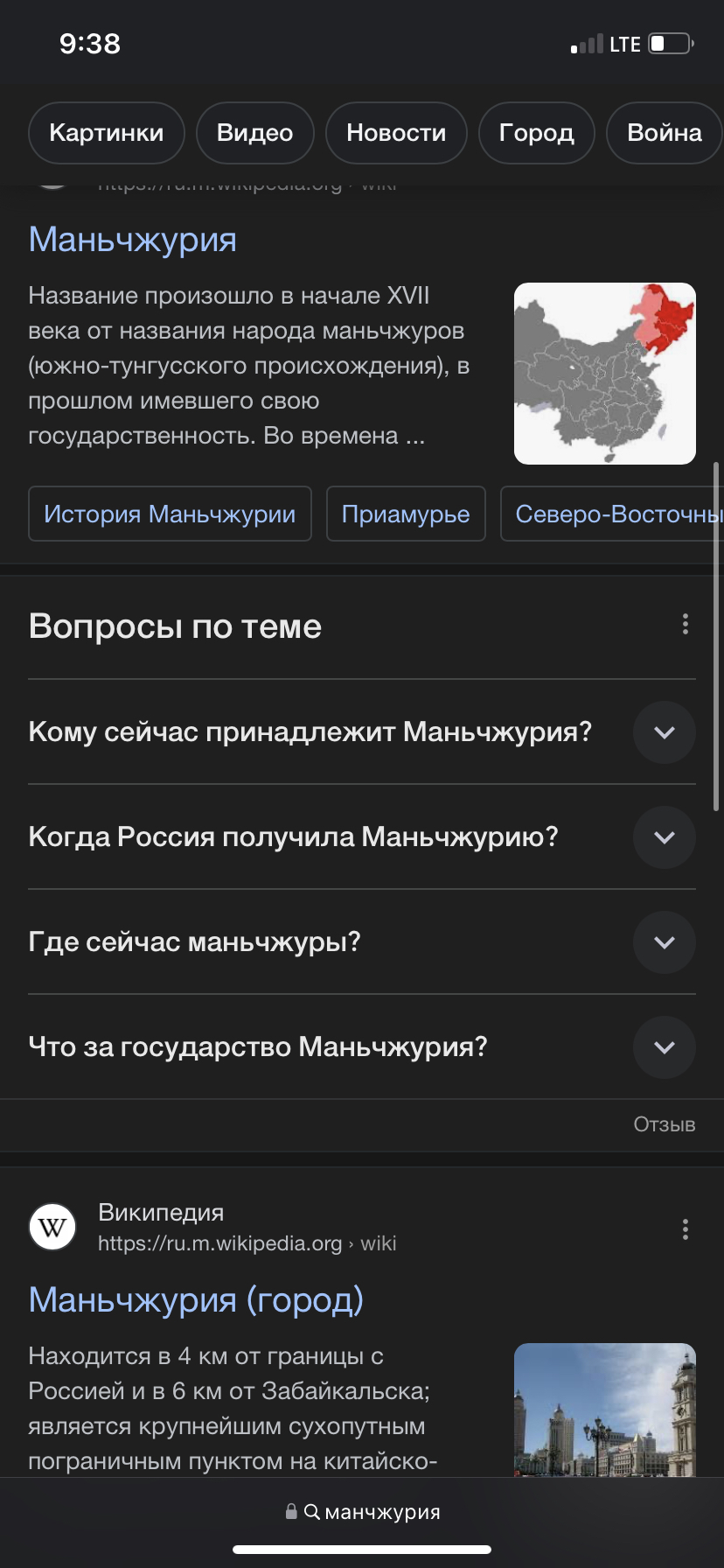The width and height of the screenshot is (724, 1568).
Task: Tap the lock icon in address bar
Action: 291,1511
